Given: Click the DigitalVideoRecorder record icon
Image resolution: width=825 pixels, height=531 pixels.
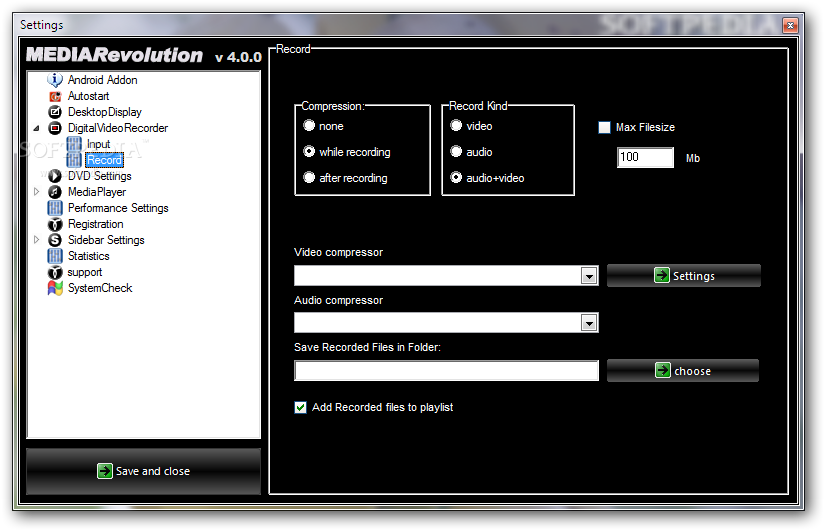Looking at the screenshot, I should (x=55, y=128).
